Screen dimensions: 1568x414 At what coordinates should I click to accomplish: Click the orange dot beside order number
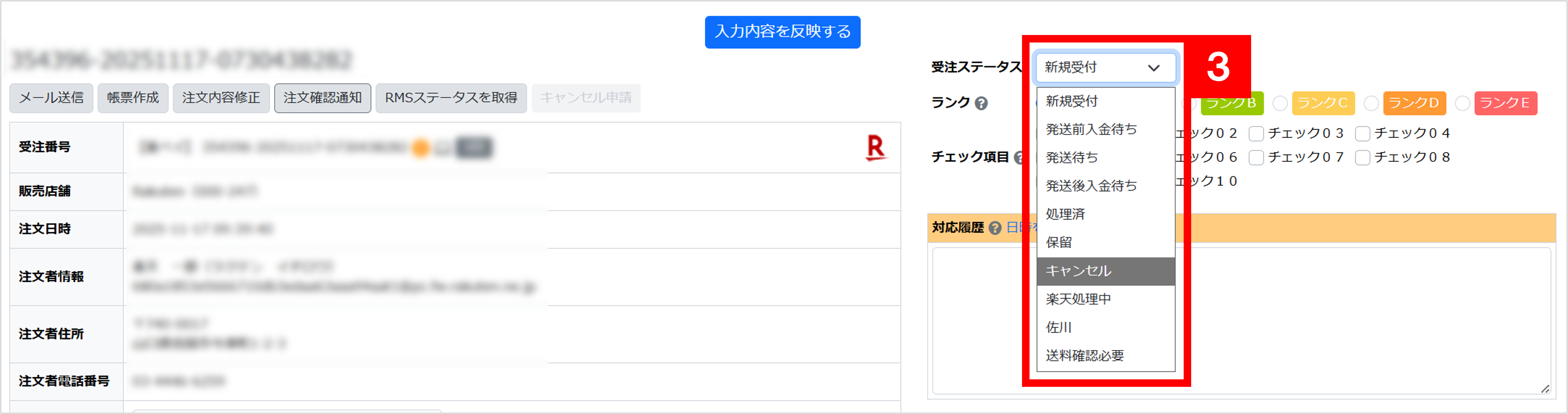pos(421,148)
